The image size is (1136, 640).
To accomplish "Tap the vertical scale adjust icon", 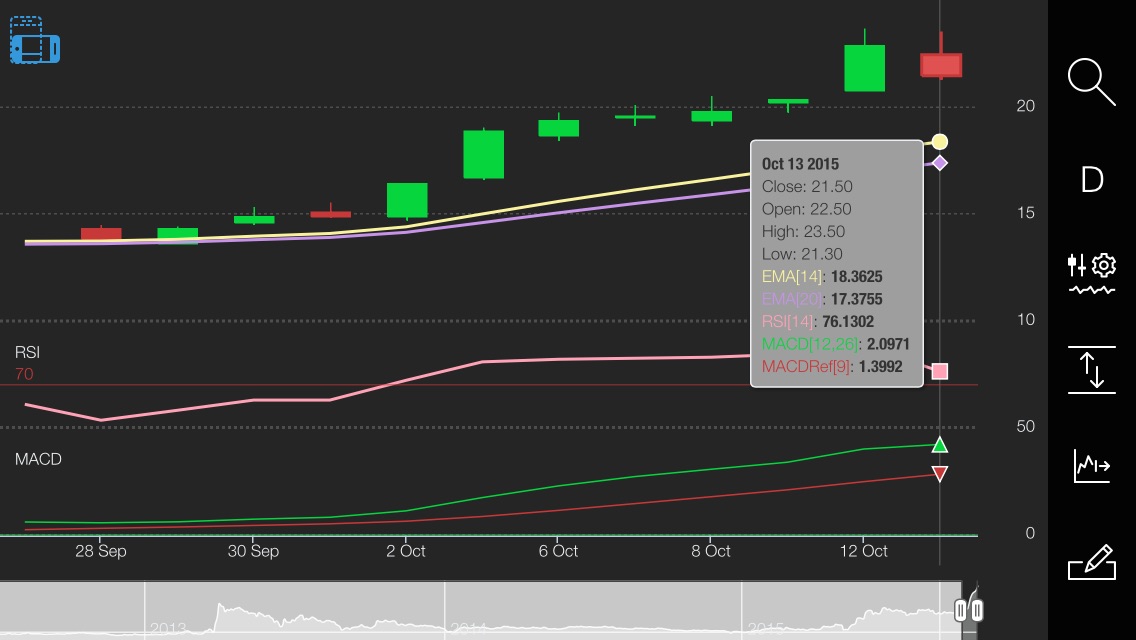I will (x=1091, y=370).
